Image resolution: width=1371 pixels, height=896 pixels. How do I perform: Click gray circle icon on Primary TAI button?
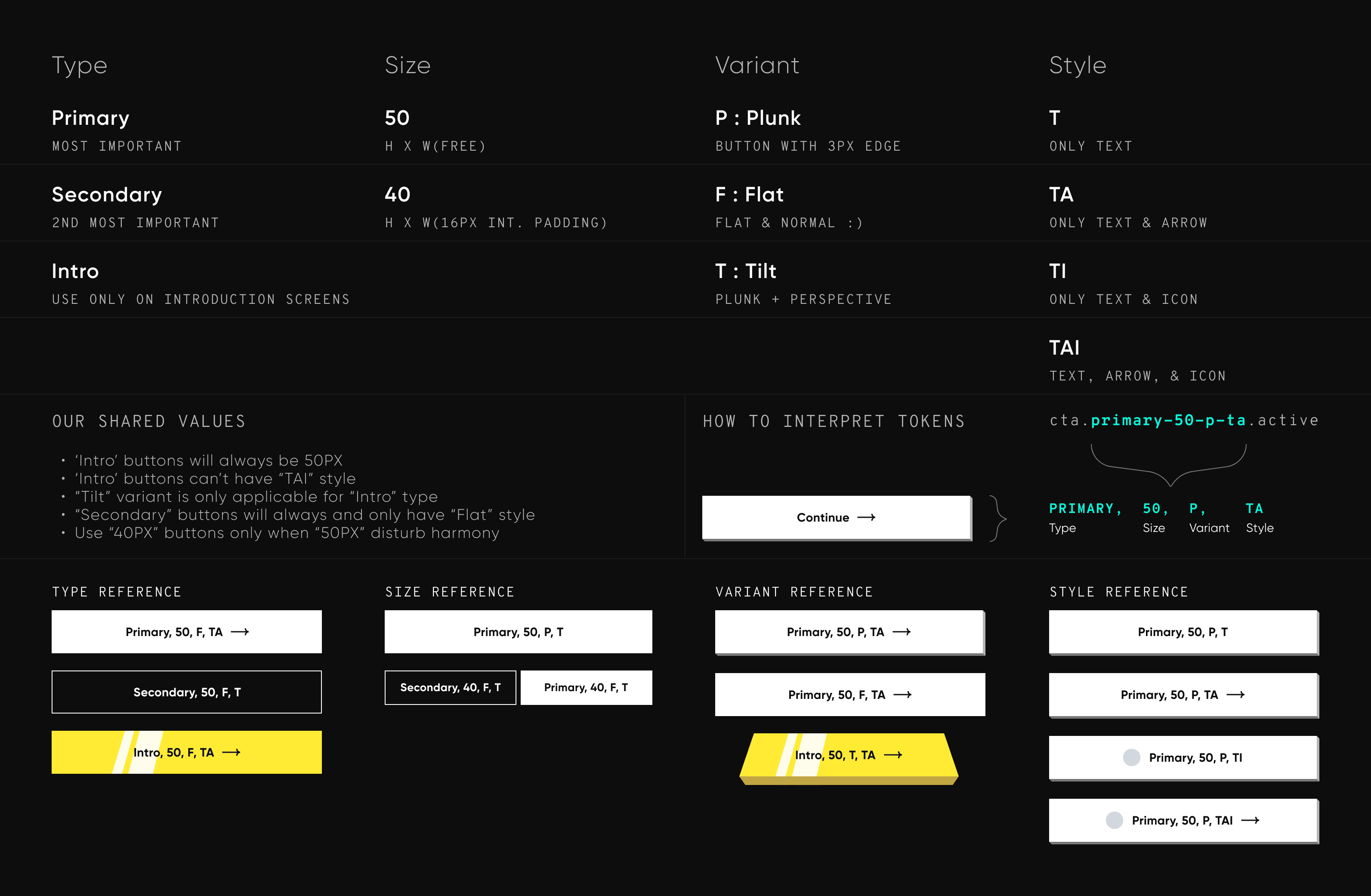[1114, 821]
